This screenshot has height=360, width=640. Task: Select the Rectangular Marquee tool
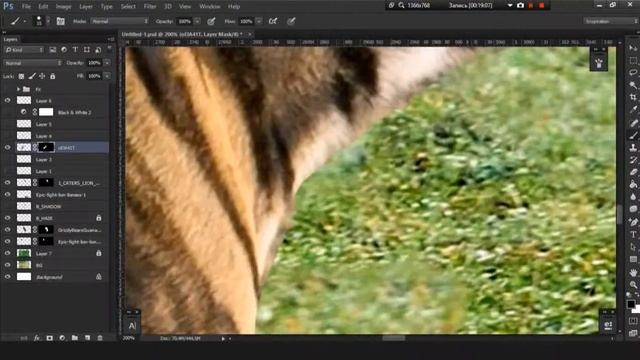coord(633,60)
